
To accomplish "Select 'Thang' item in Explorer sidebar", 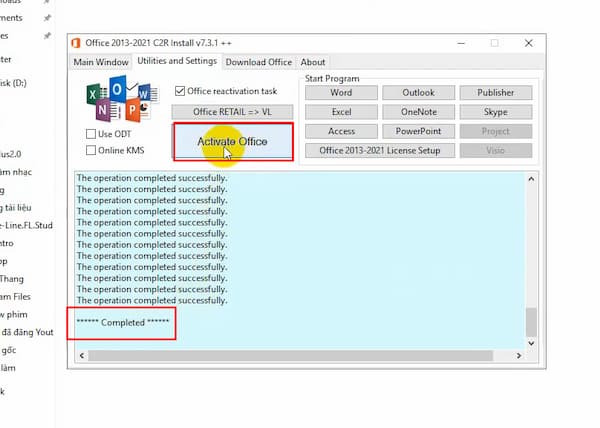I will tap(11, 279).
